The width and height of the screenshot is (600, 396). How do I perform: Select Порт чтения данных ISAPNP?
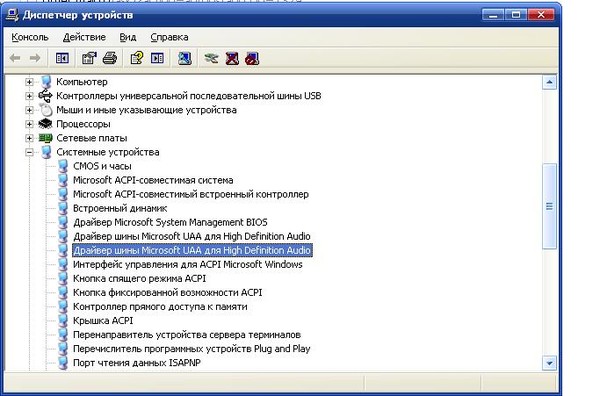tap(137, 363)
